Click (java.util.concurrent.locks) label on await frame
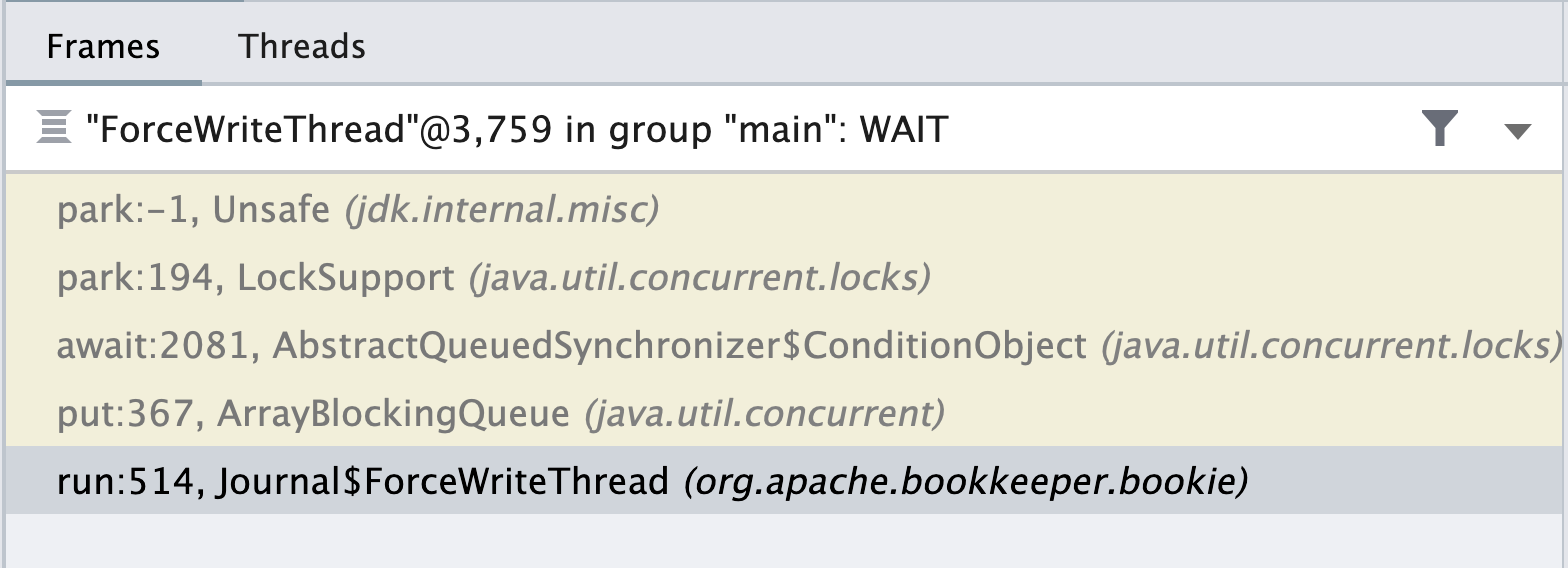 (1331, 346)
